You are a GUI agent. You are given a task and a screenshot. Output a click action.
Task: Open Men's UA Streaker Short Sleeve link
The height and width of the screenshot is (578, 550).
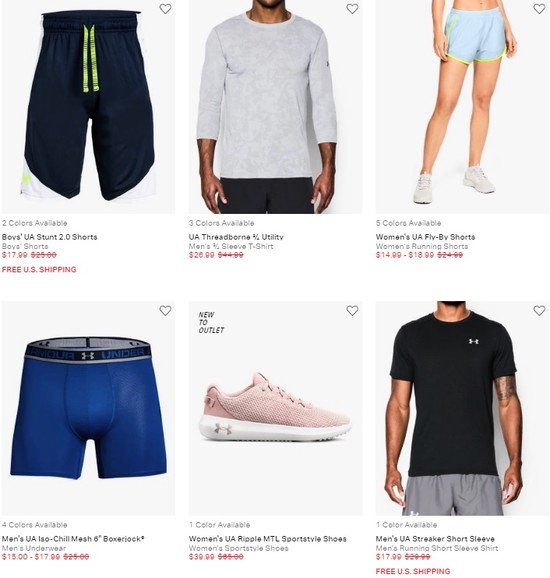(x=435, y=539)
